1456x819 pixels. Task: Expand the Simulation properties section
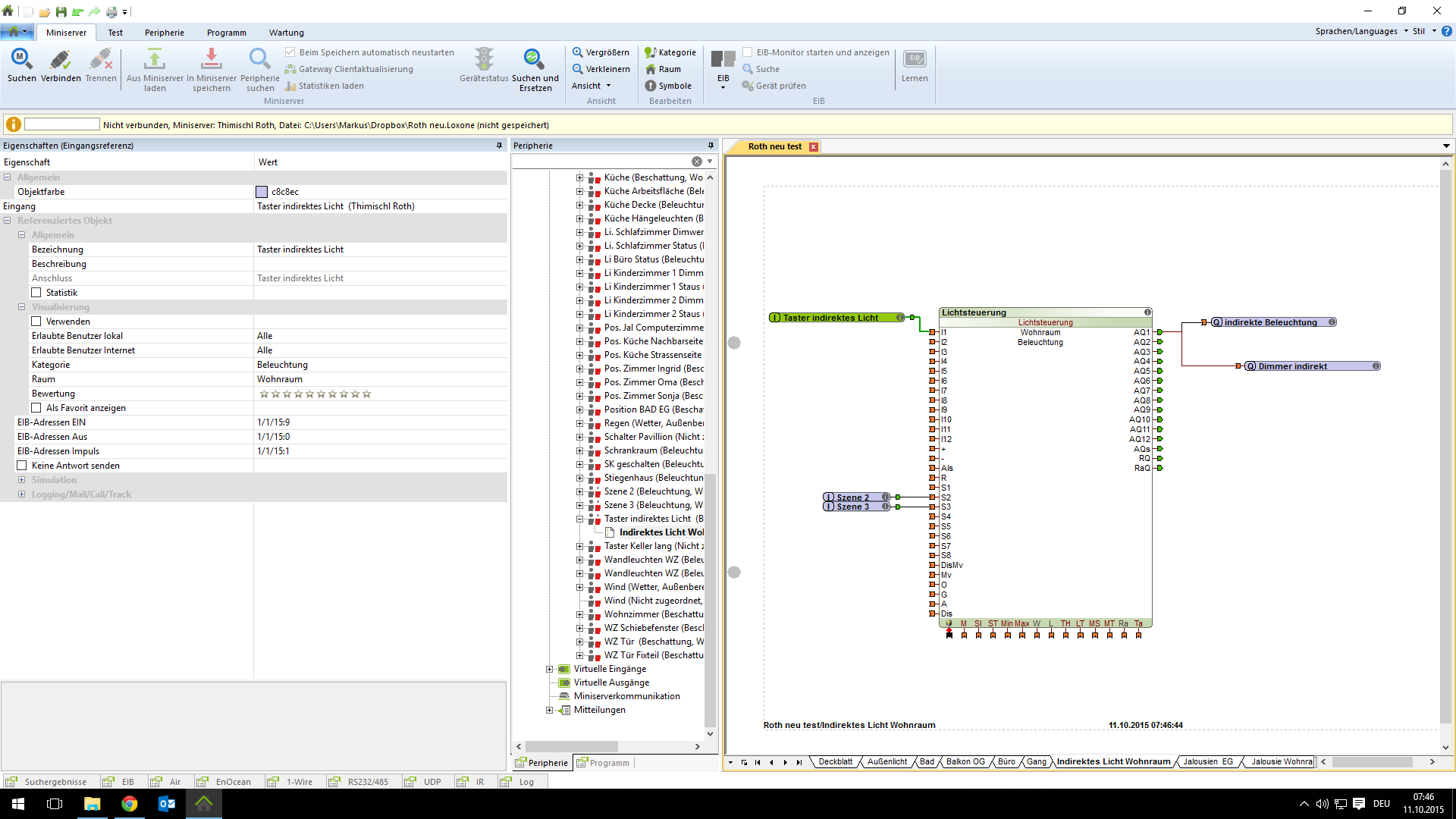pos(21,480)
